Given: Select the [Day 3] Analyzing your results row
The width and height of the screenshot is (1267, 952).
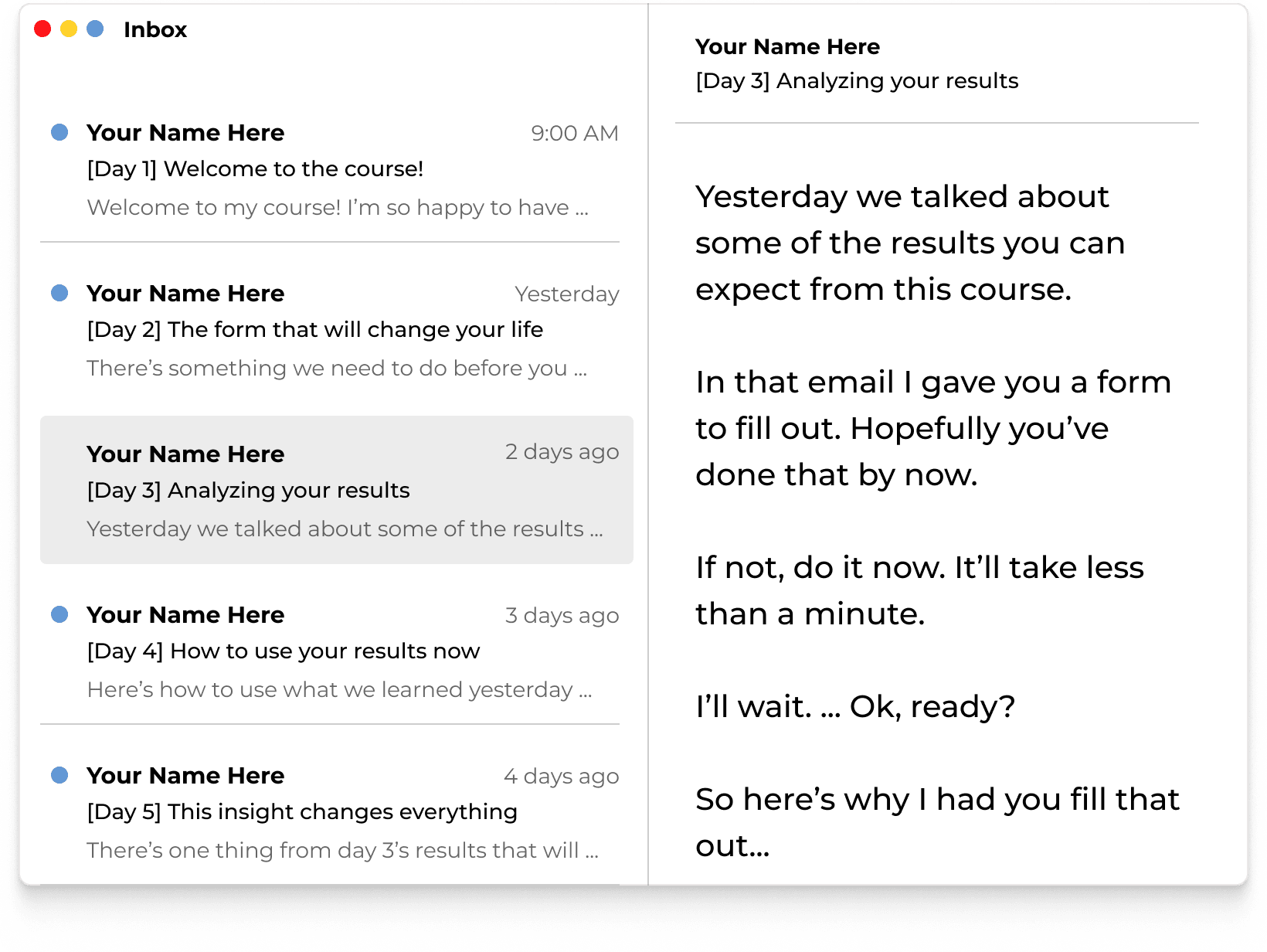Looking at the screenshot, I should [x=337, y=490].
